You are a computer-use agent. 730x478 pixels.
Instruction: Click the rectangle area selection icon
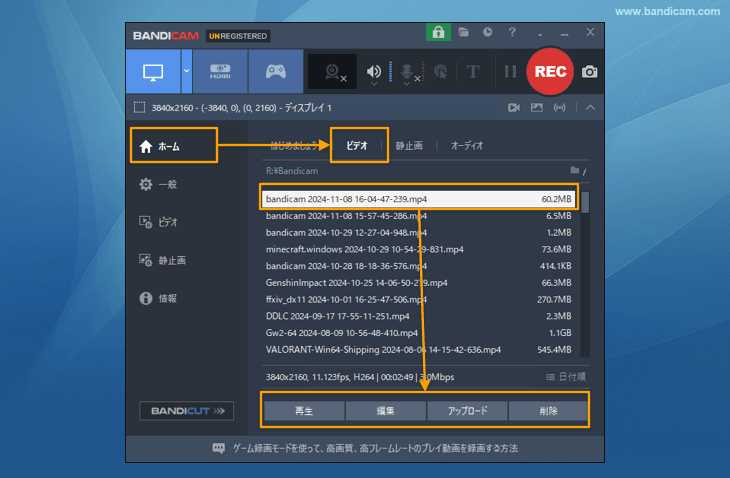[139, 108]
